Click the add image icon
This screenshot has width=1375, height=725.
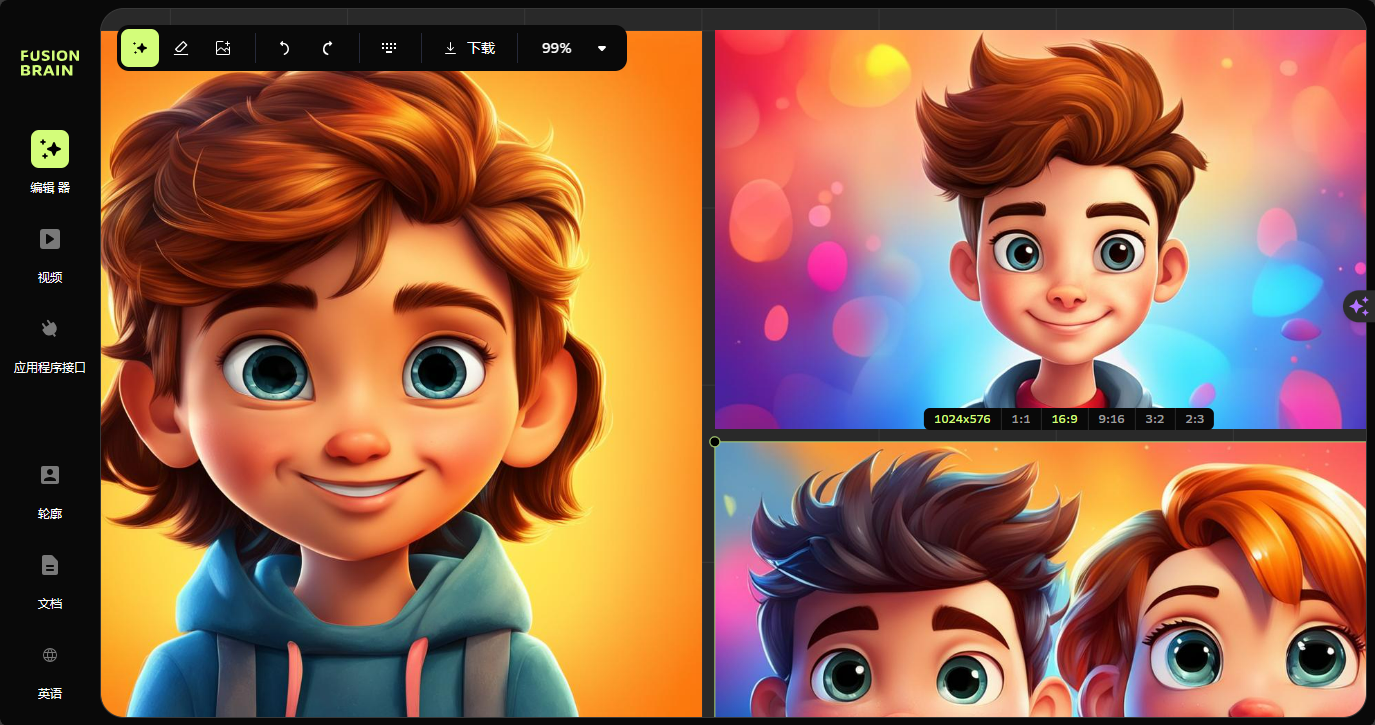[x=223, y=48]
